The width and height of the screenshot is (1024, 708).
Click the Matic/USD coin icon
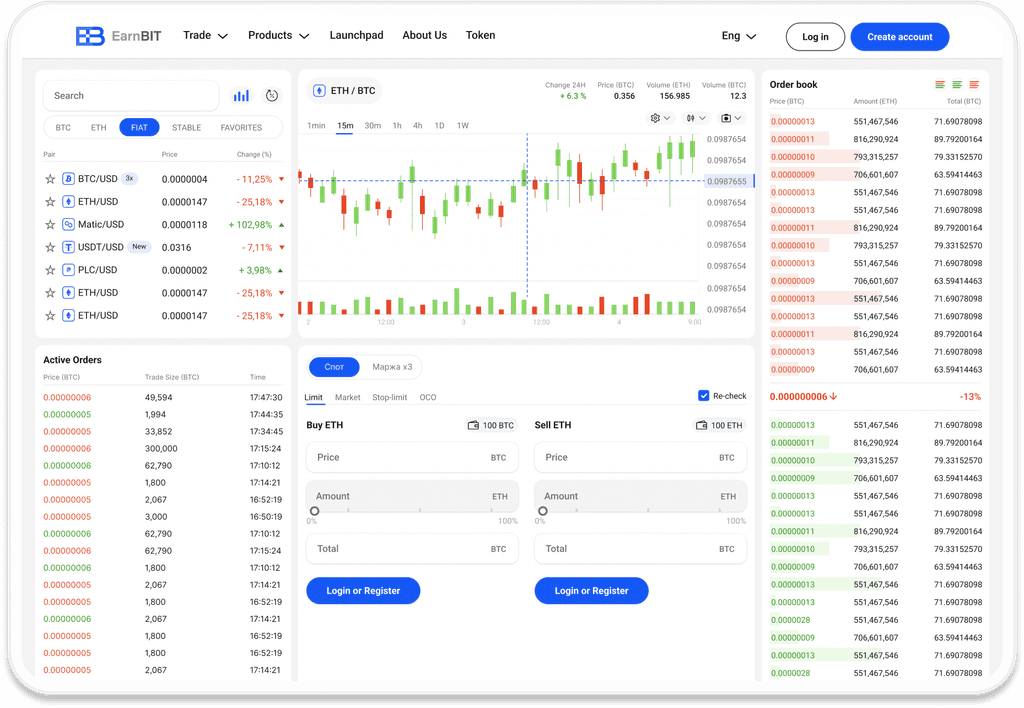tap(68, 224)
